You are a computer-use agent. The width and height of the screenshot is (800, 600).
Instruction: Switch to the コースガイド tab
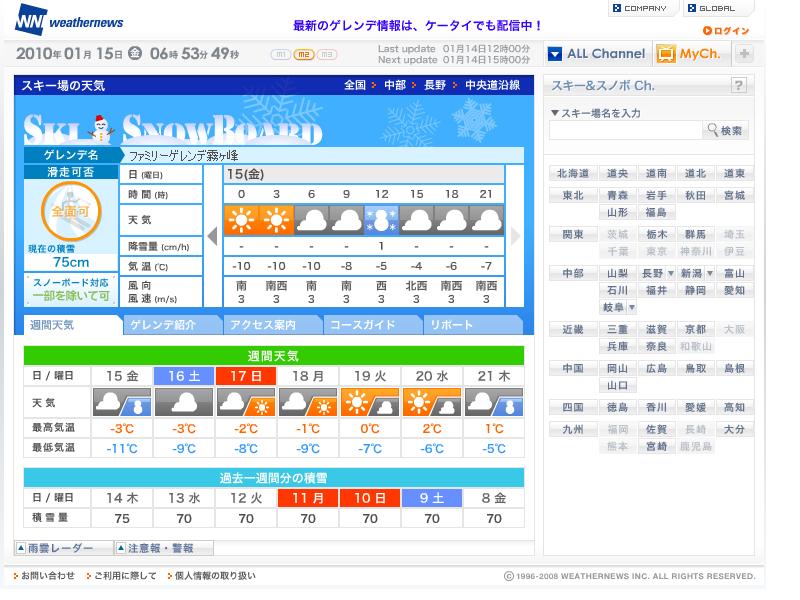tap(372, 325)
